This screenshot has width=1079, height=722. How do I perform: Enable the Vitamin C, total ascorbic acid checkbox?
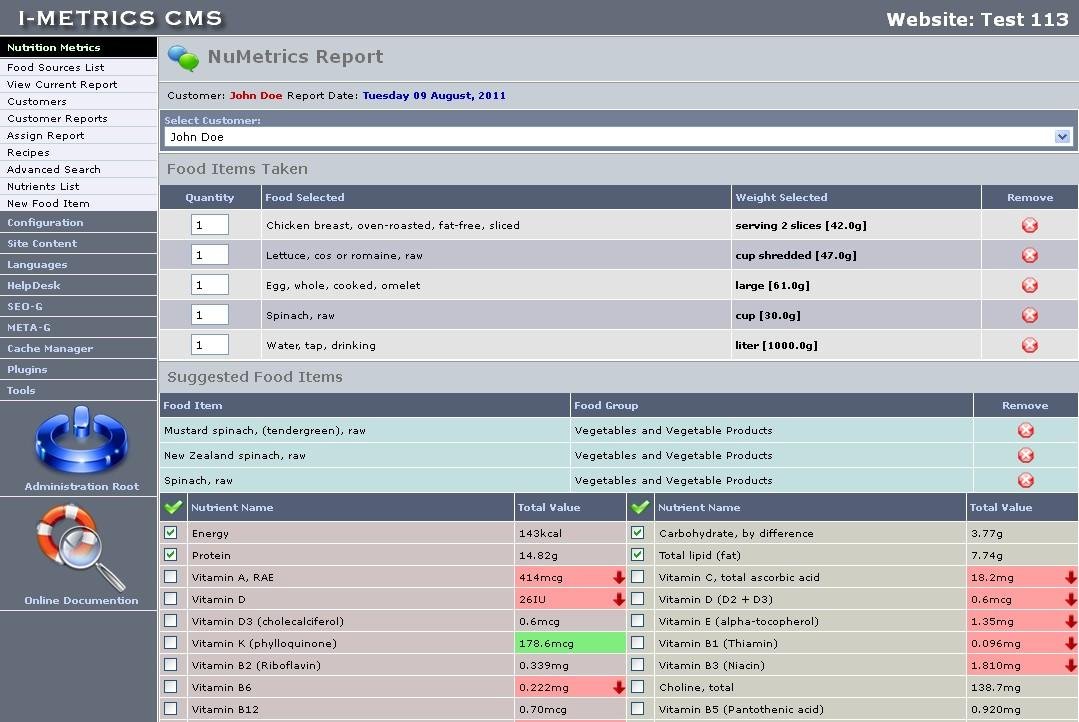point(637,577)
